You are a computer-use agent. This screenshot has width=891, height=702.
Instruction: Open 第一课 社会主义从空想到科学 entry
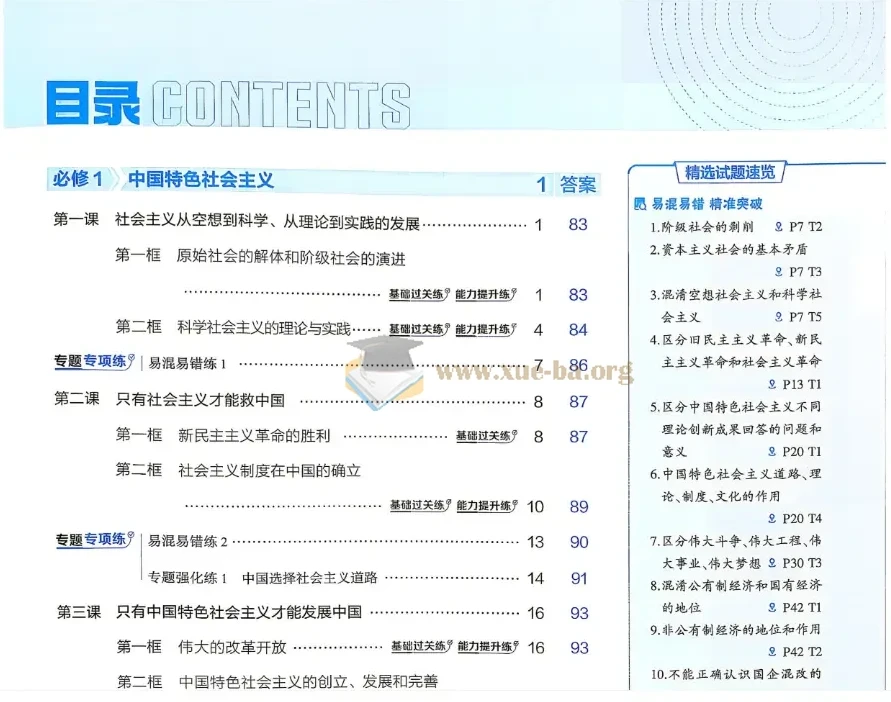click(x=236, y=222)
